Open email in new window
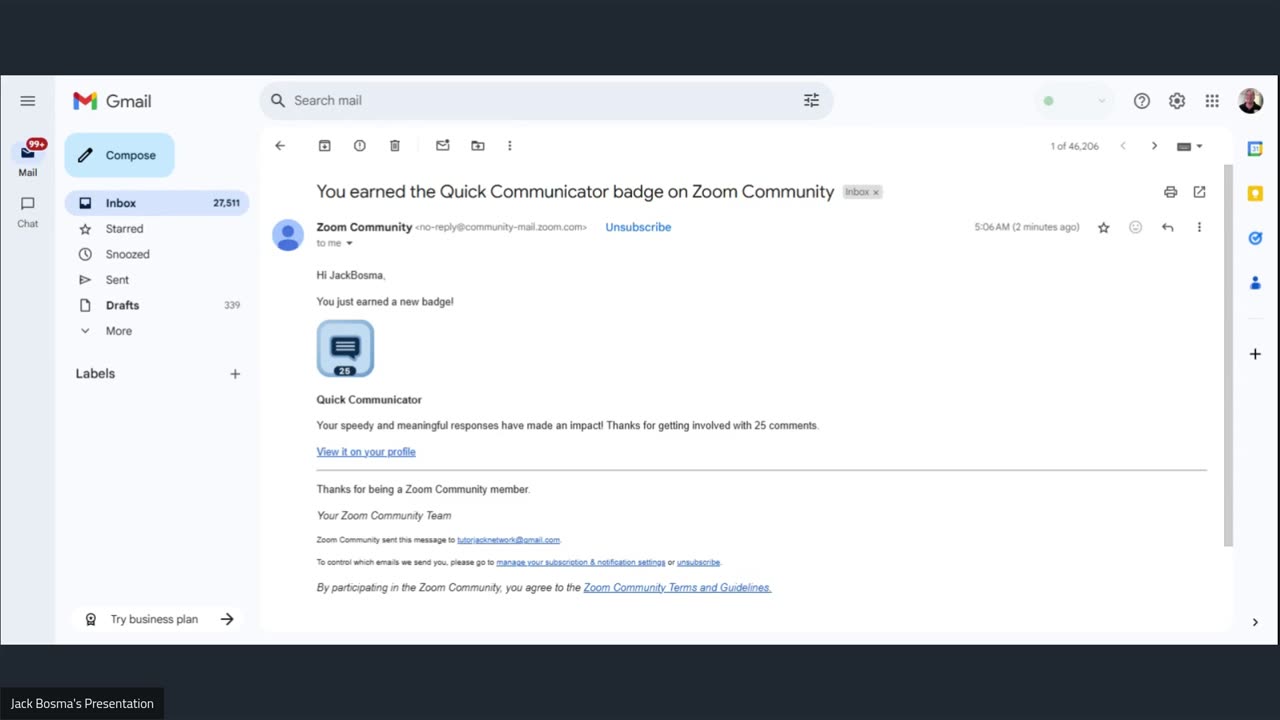 click(x=1200, y=192)
